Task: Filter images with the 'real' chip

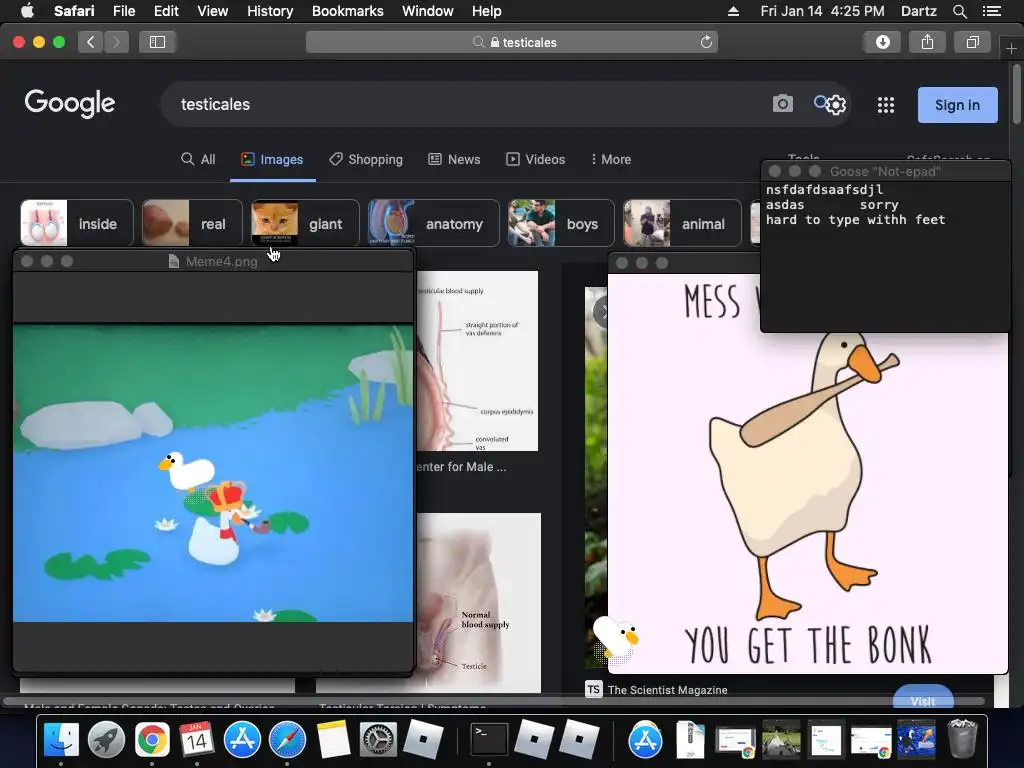Action: point(192,223)
